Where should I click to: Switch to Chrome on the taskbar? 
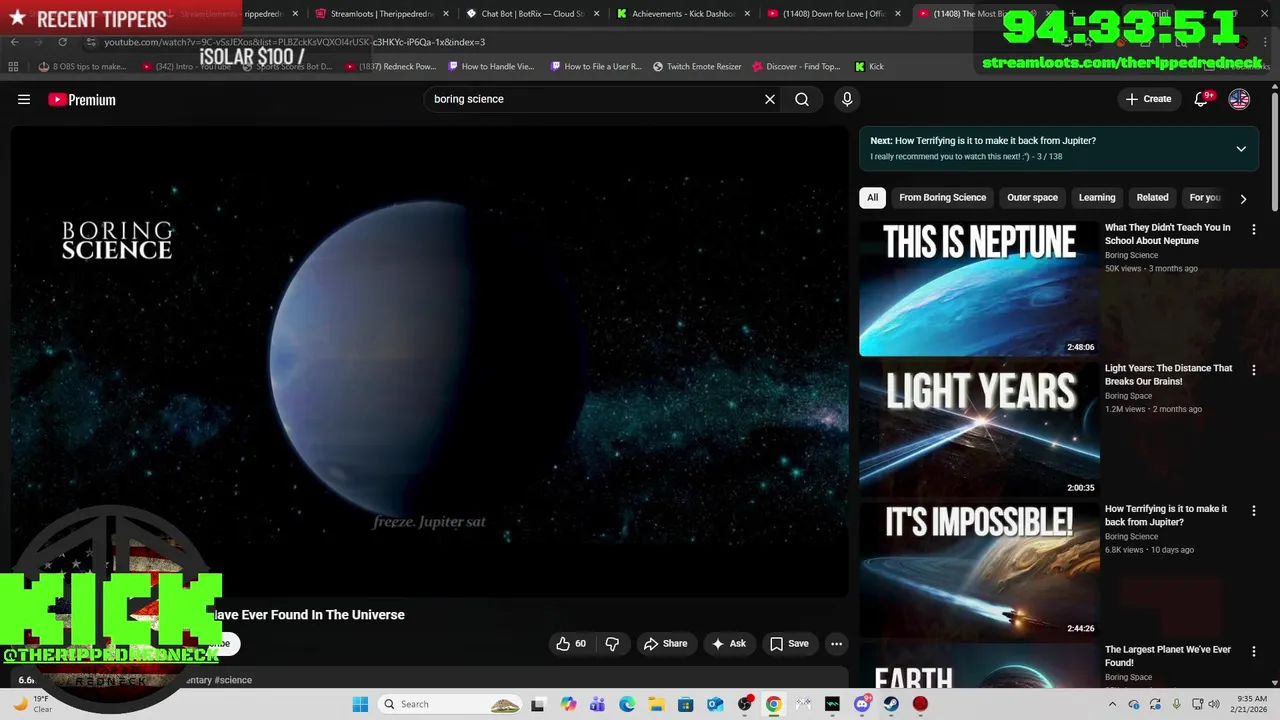click(774, 704)
